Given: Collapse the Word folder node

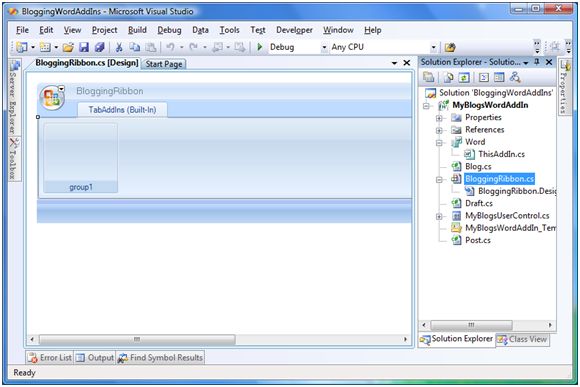Looking at the screenshot, I should tap(439, 142).
